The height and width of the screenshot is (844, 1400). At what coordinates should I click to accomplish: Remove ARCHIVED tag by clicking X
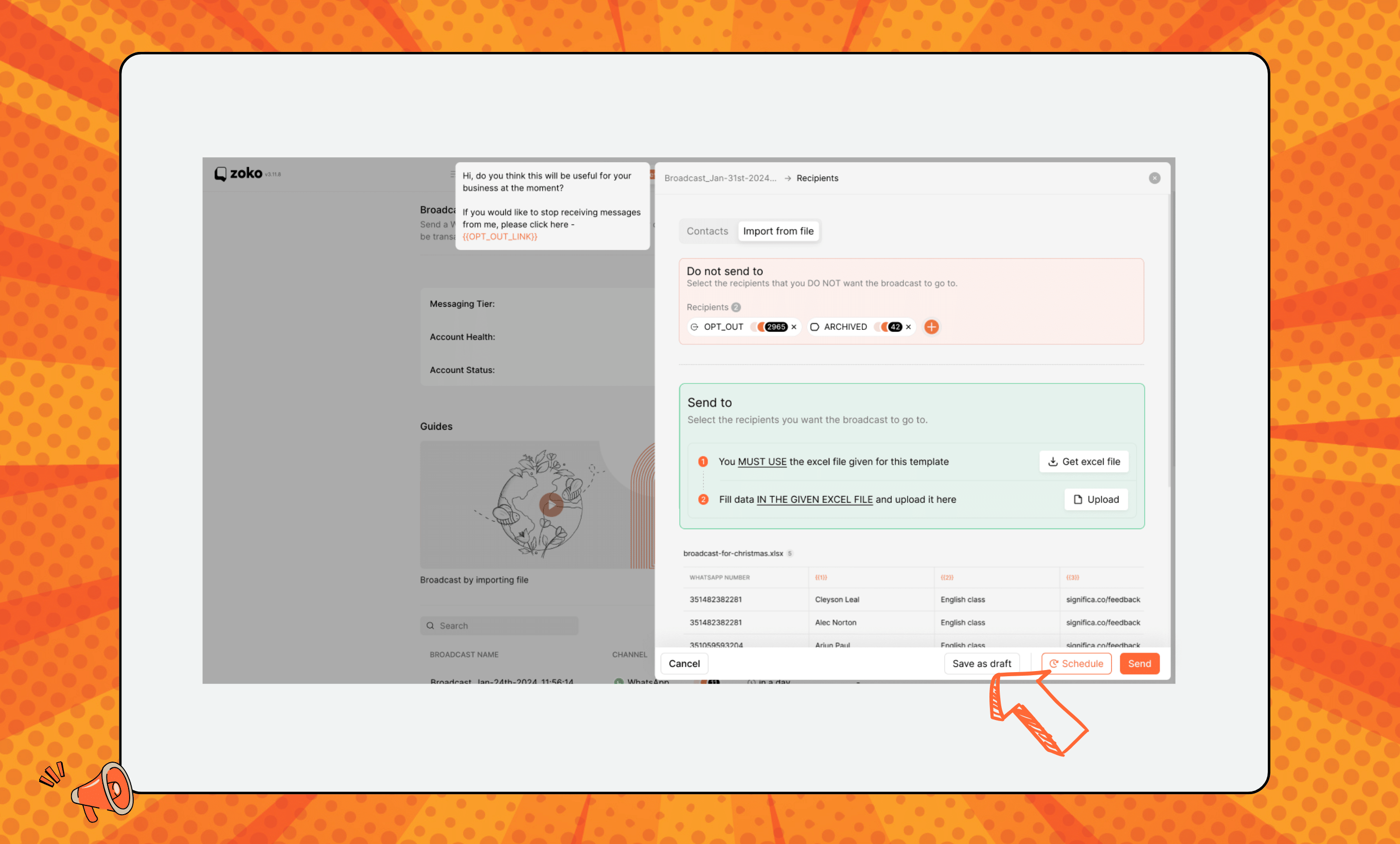tap(908, 326)
